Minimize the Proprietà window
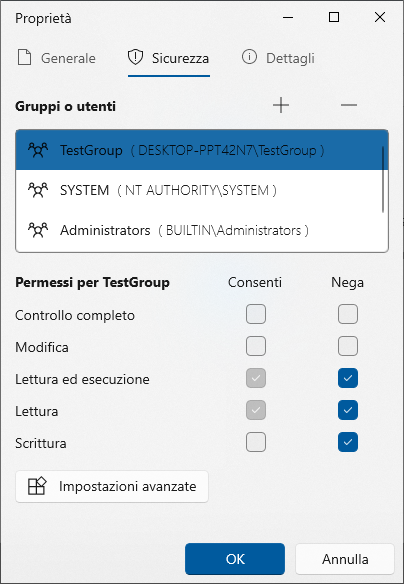The height and width of the screenshot is (584, 404). (x=287, y=17)
